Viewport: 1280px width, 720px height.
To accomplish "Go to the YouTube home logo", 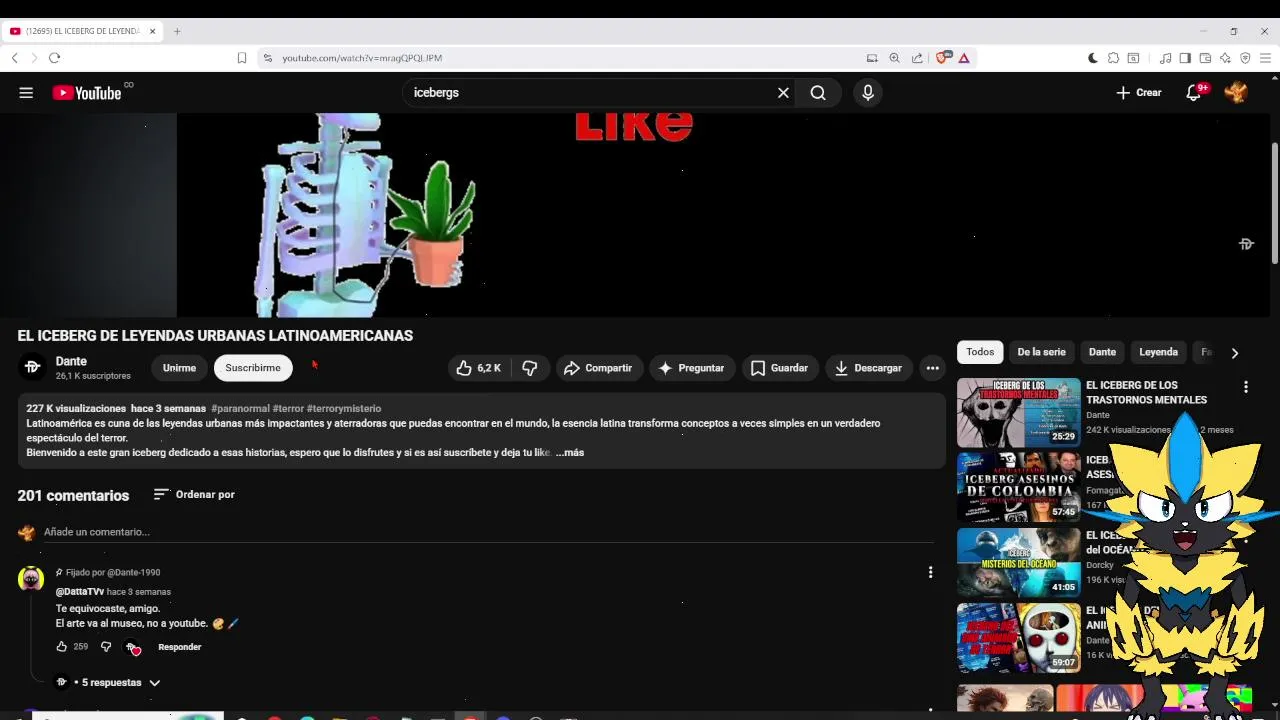I will (x=87, y=93).
